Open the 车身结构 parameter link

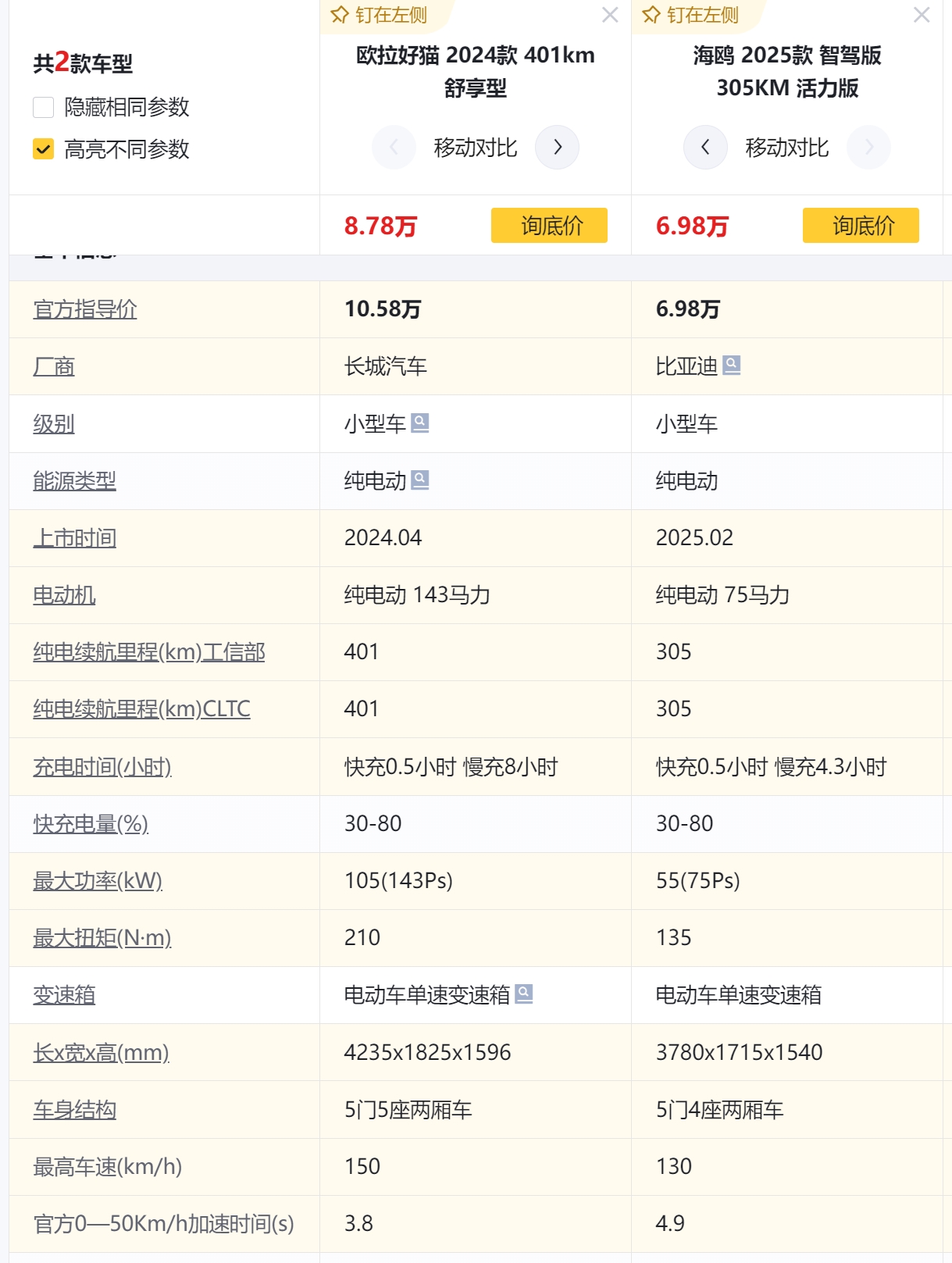click(74, 1110)
